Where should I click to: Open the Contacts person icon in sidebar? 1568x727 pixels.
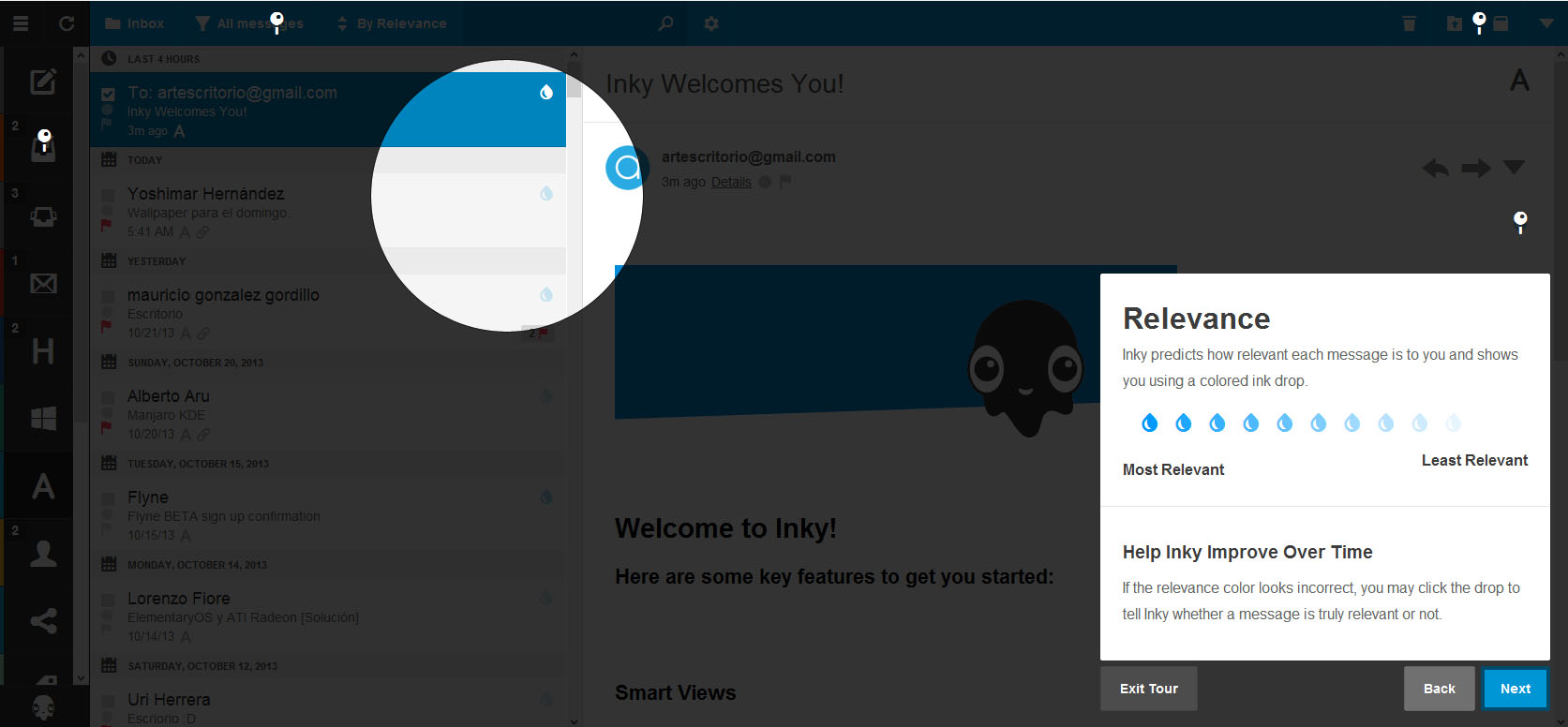[x=43, y=554]
